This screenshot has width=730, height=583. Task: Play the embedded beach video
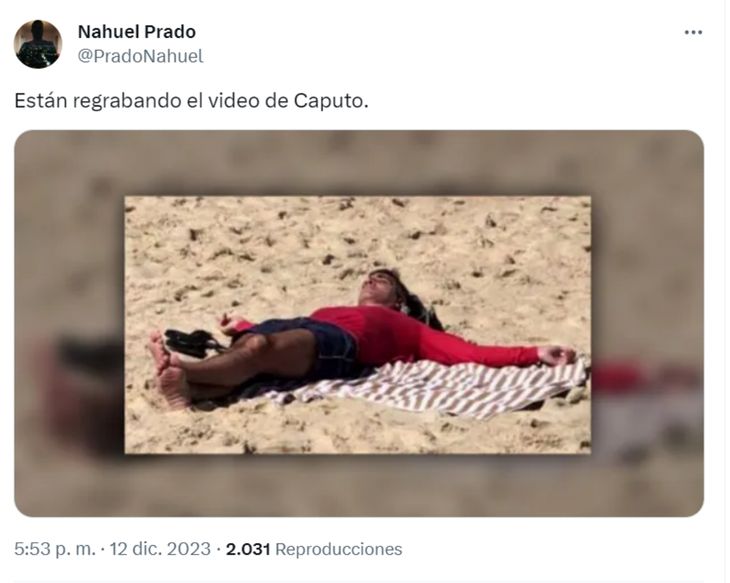coord(358,323)
